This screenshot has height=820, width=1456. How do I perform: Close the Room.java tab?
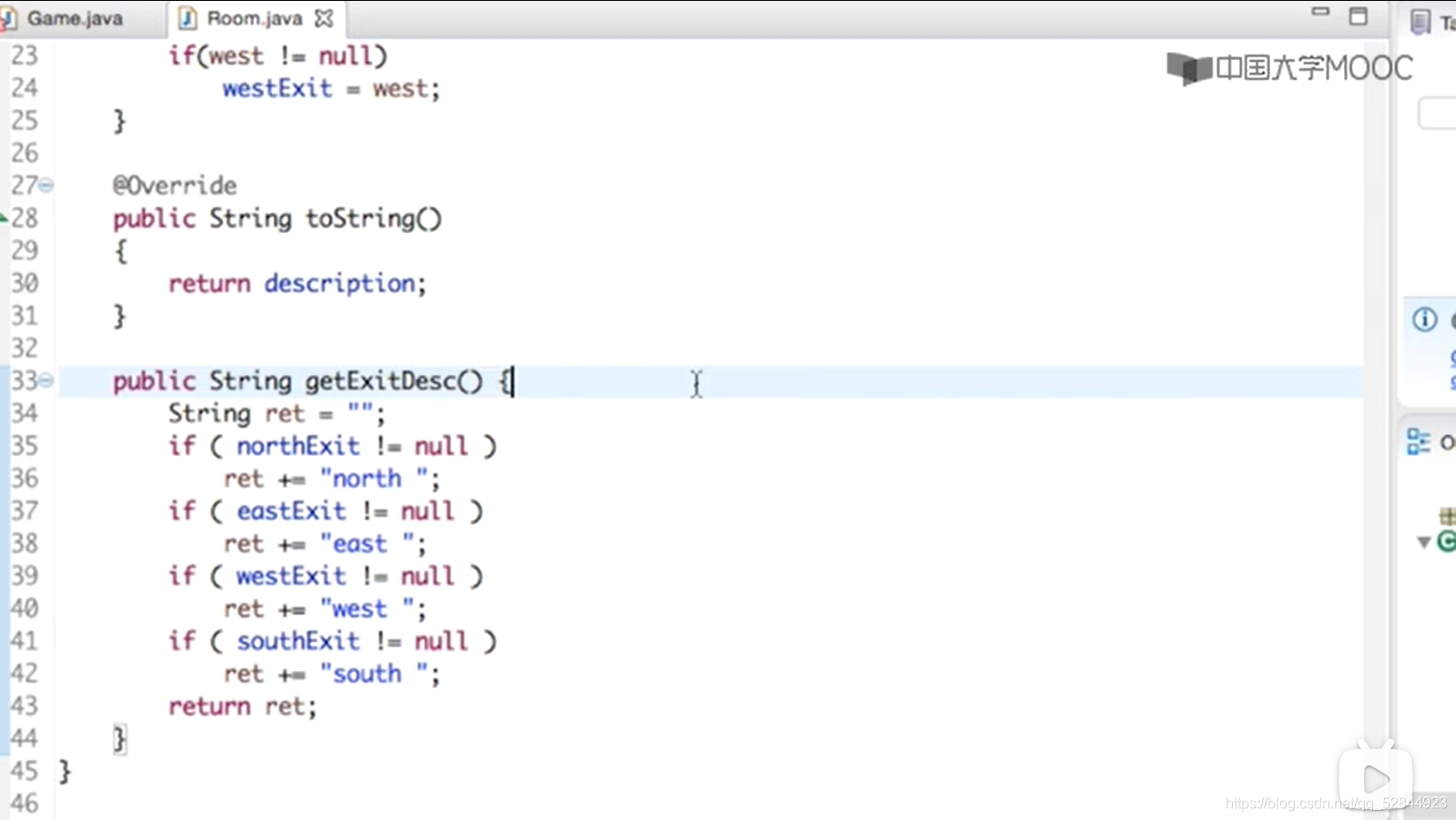pos(323,18)
